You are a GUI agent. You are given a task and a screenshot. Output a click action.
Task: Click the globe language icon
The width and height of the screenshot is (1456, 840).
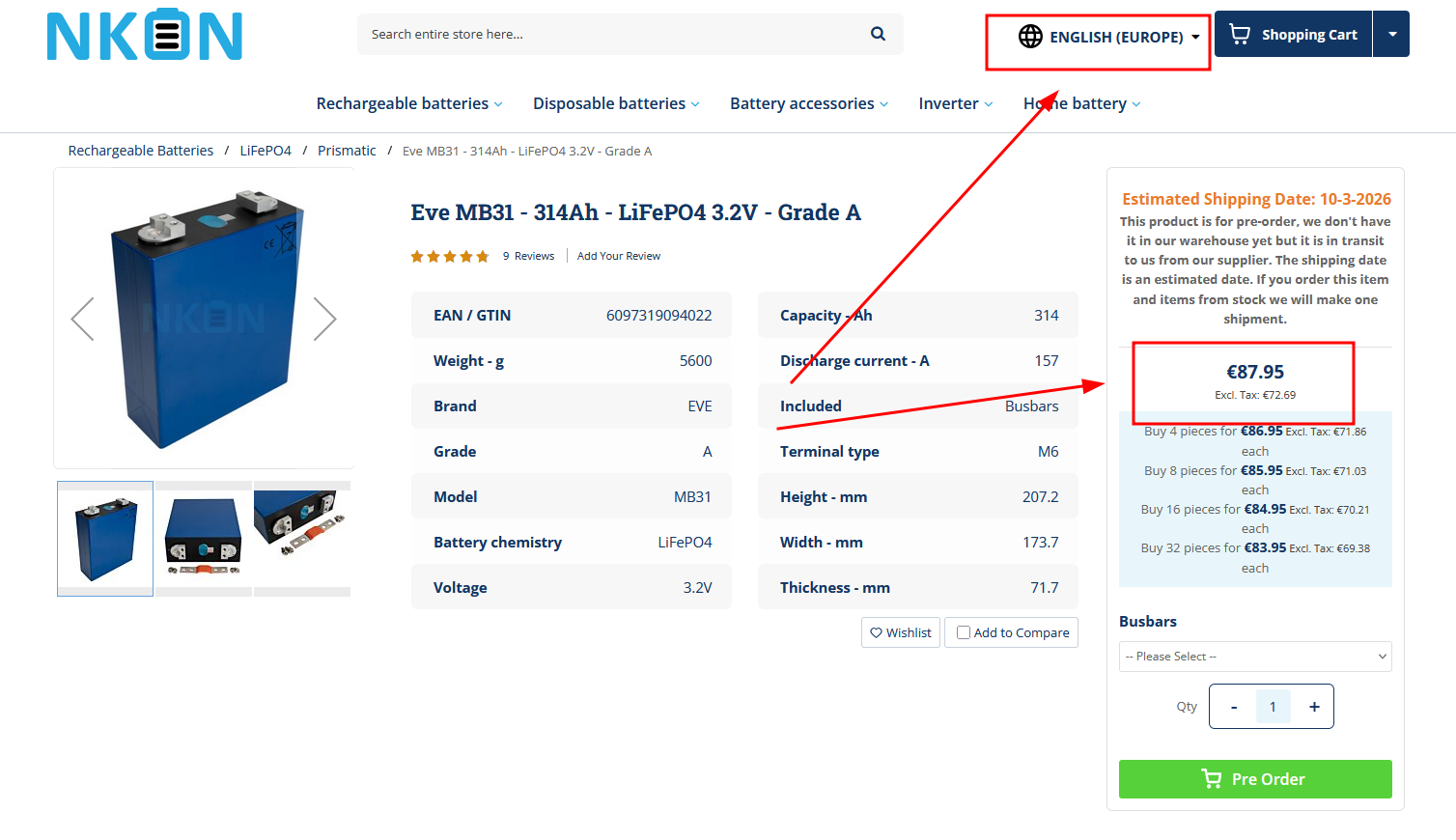(x=1030, y=37)
